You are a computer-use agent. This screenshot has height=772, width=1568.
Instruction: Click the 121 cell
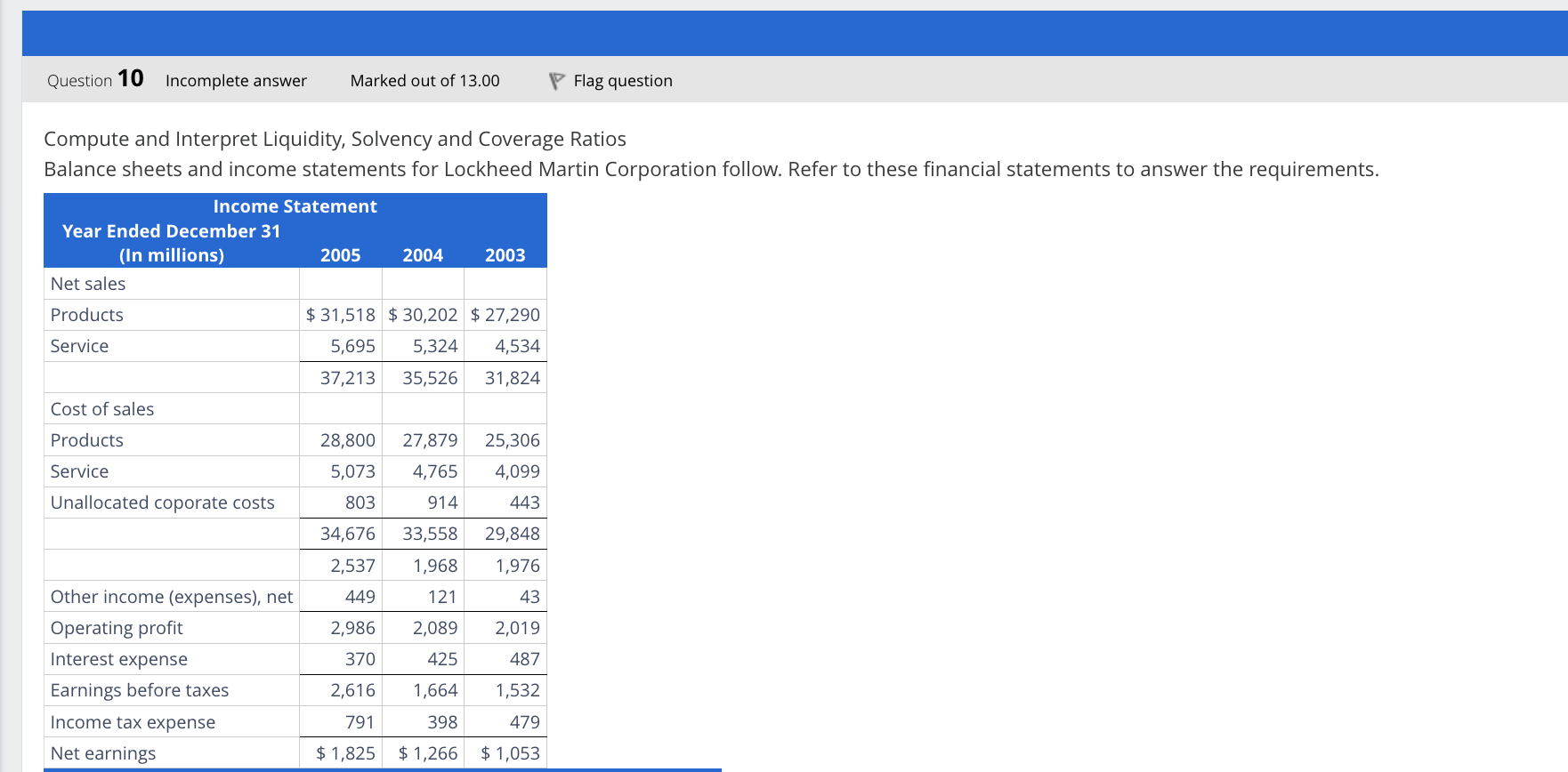coord(423,597)
